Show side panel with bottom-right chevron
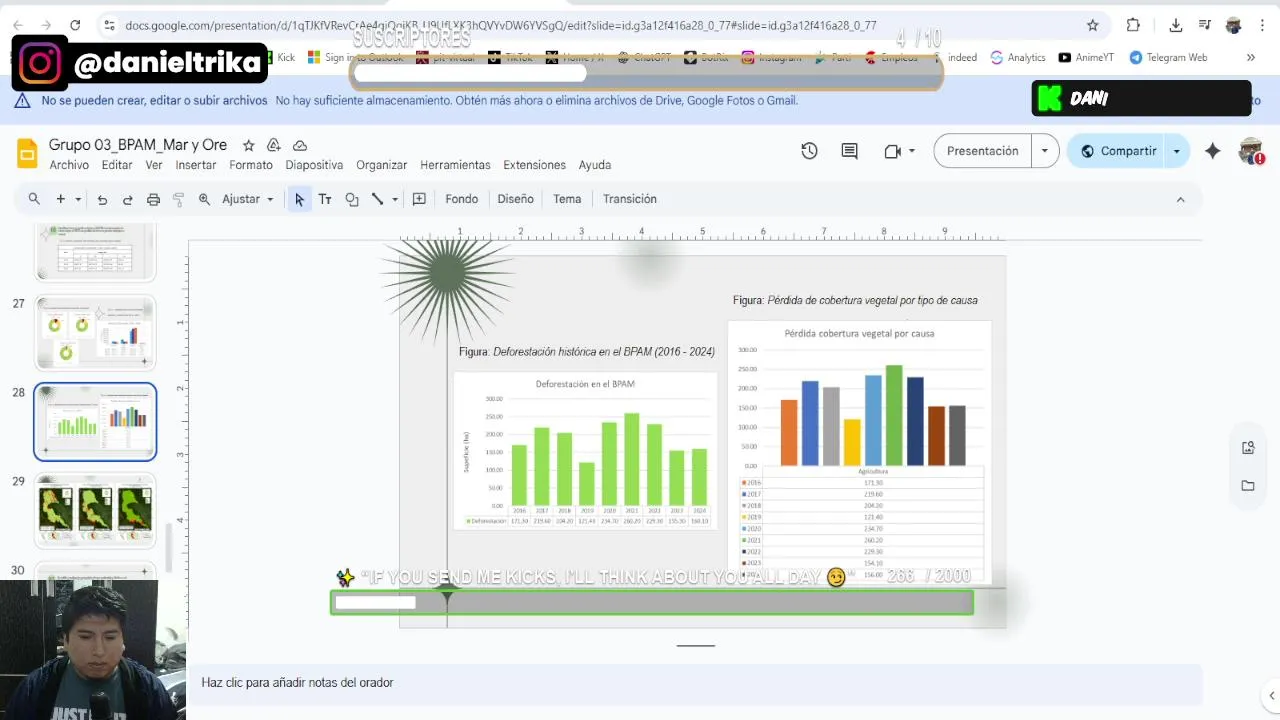1280x720 pixels. click(x=1271, y=696)
